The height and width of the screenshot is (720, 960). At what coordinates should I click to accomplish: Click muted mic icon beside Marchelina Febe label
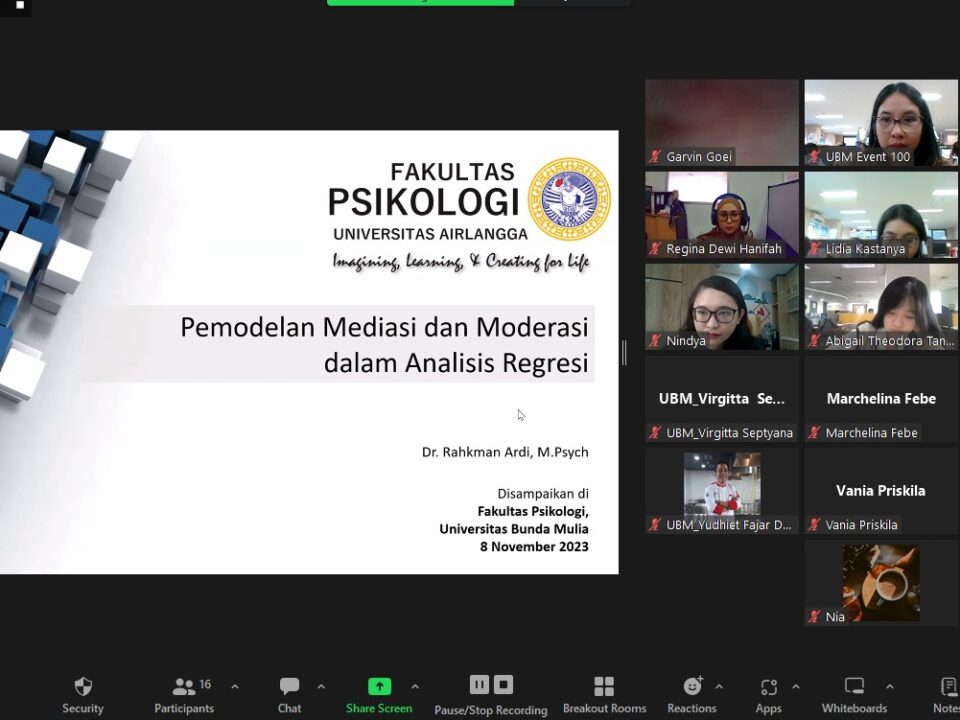coord(814,433)
